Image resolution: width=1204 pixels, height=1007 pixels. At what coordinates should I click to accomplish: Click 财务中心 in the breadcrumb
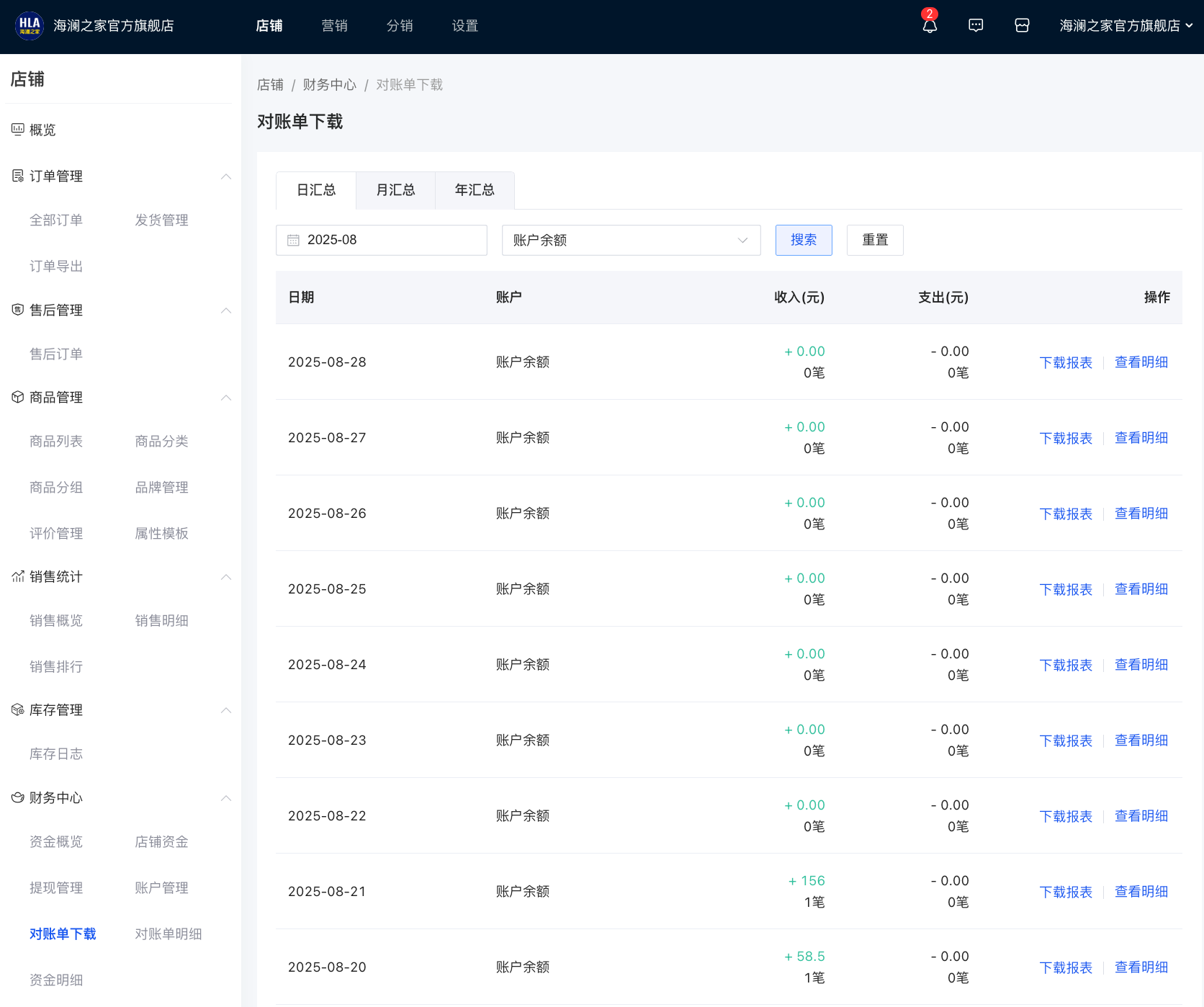[x=330, y=85]
